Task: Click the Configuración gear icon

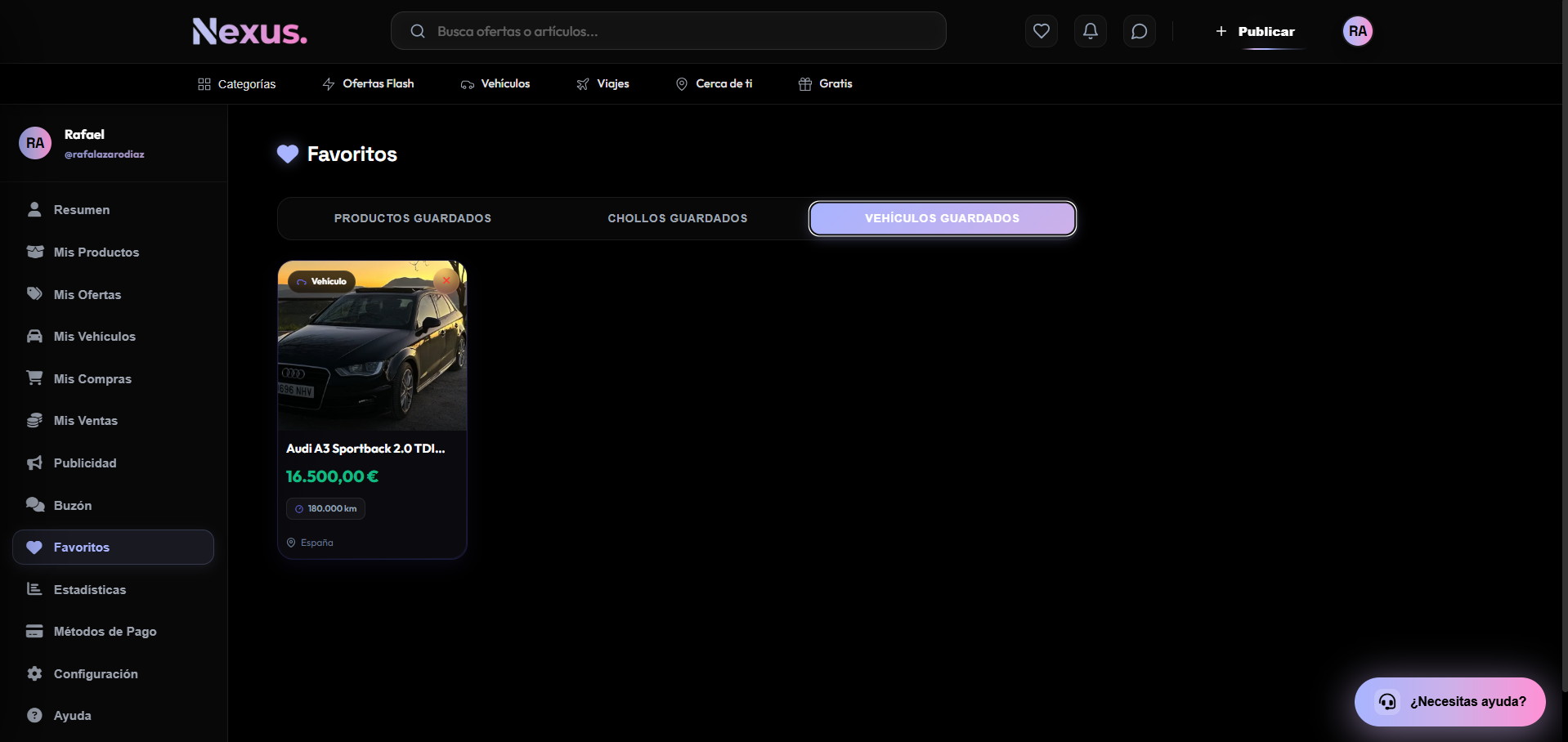Action: coord(34,673)
